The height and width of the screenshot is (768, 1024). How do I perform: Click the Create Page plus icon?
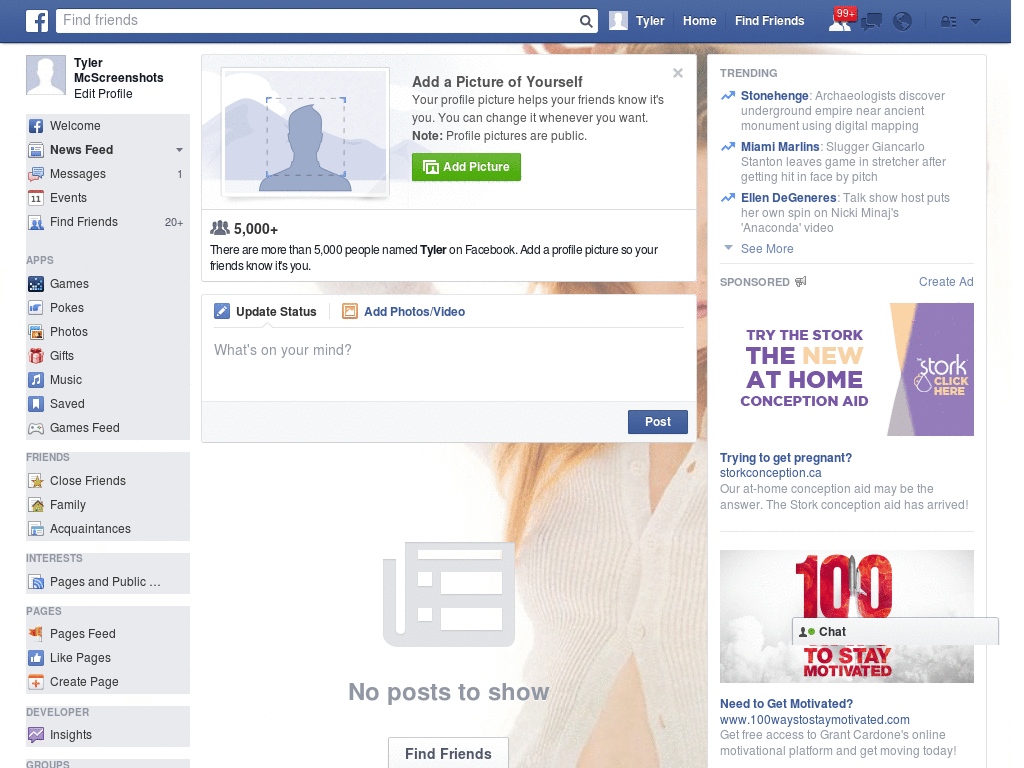(36, 682)
